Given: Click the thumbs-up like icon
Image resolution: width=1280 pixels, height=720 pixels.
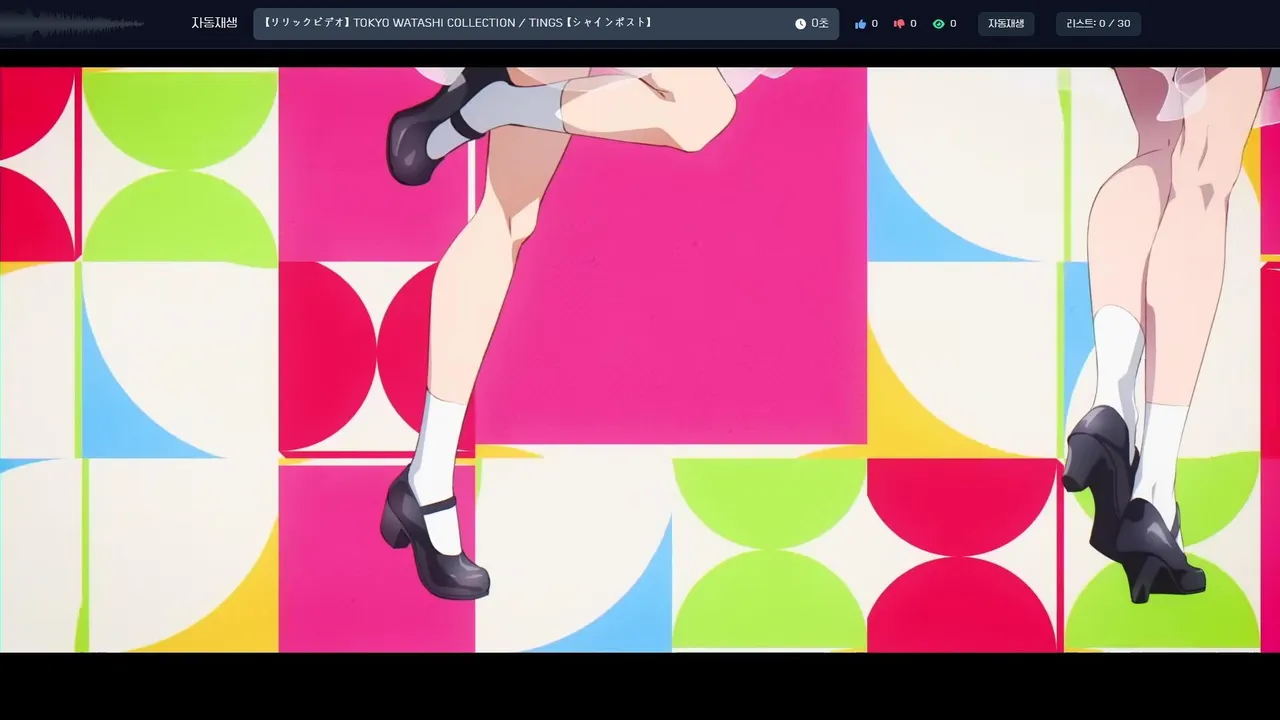Looking at the screenshot, I should (860, 24).
